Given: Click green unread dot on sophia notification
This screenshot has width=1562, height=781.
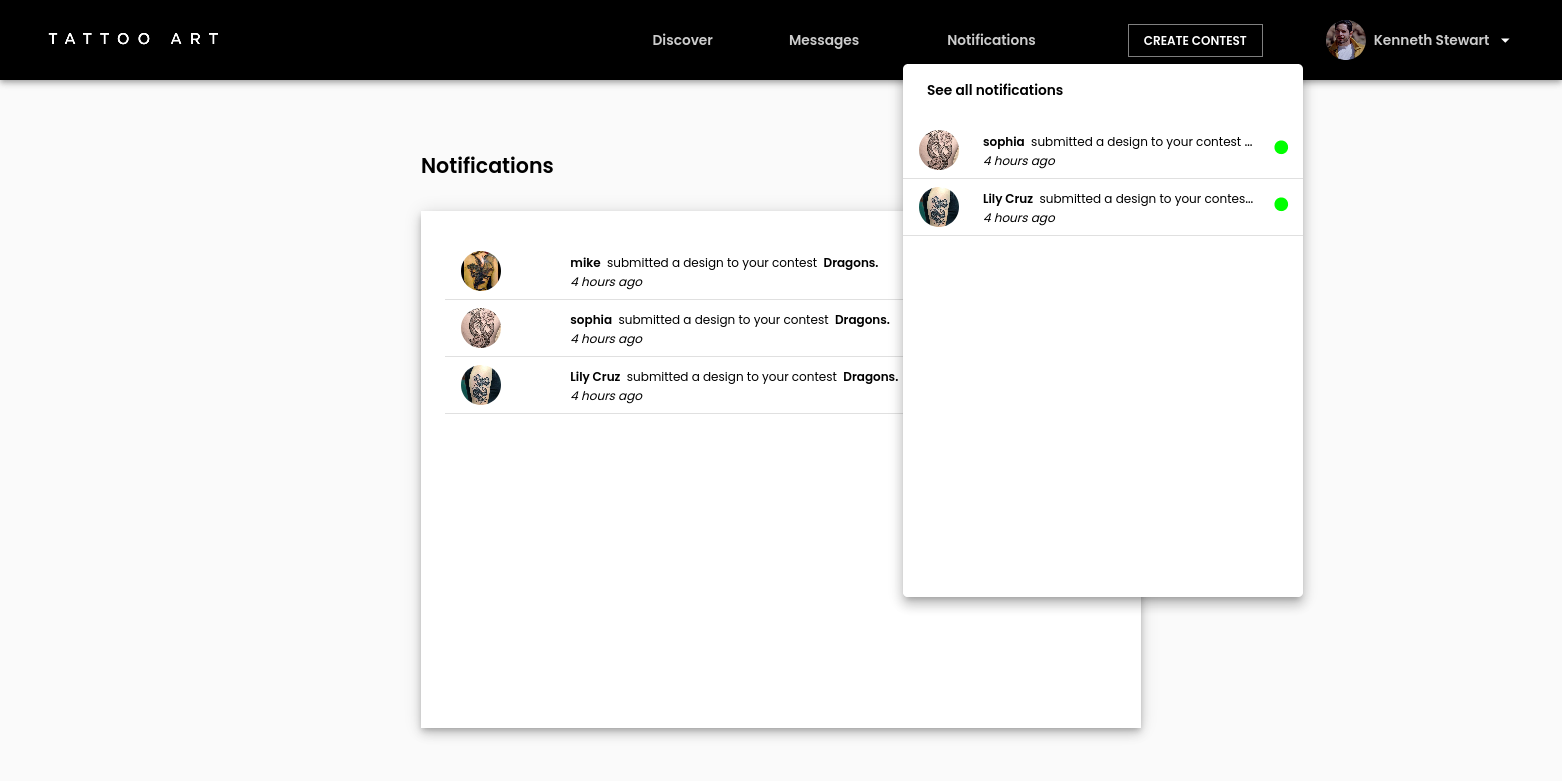Looking at the screenshot, I should click(1281, 147).
